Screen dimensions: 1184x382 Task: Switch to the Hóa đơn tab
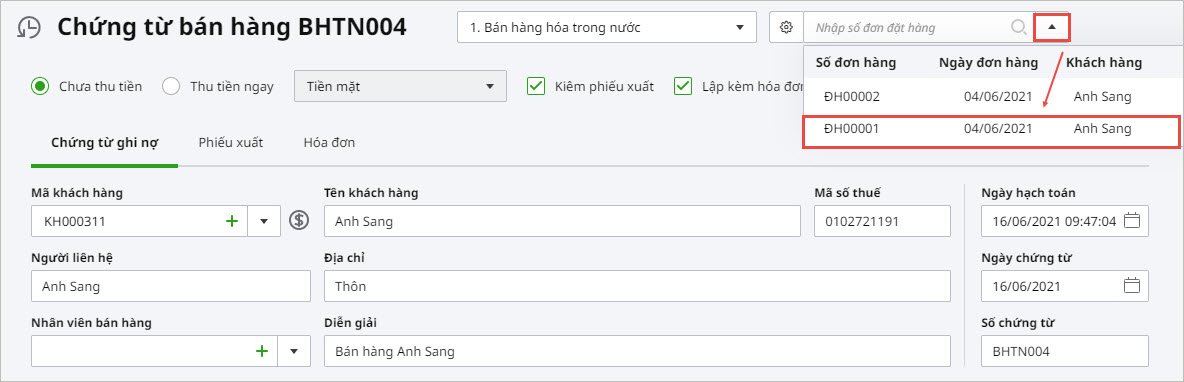pyautogui.click(x=329, y=142)
